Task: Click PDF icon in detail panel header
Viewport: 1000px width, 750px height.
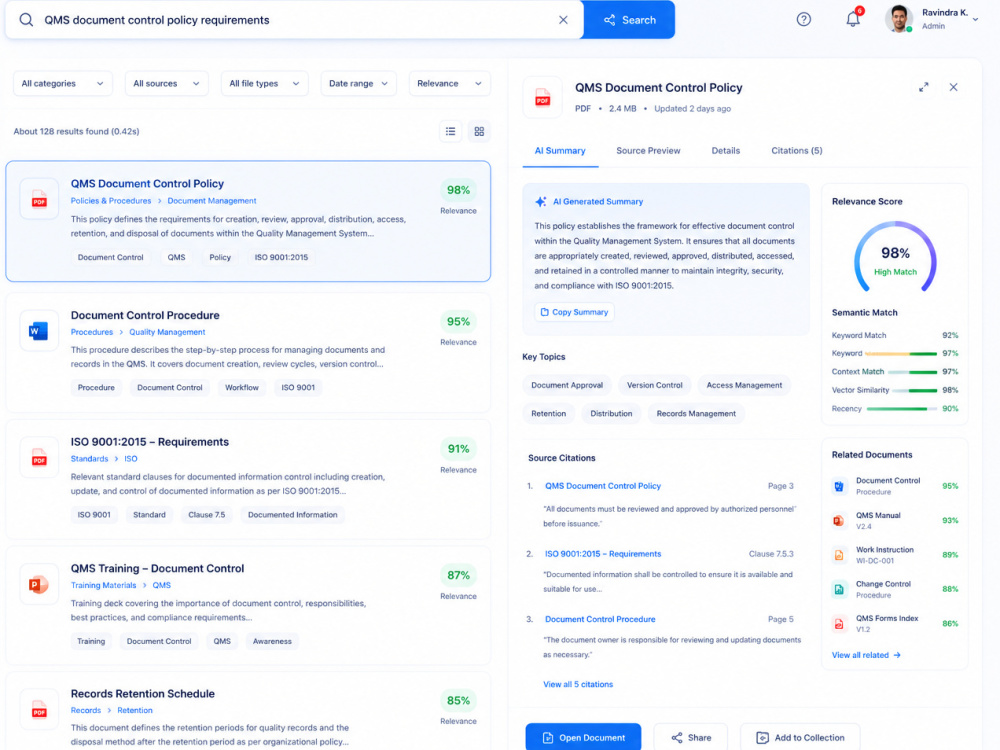Action: tap(543, 98)
